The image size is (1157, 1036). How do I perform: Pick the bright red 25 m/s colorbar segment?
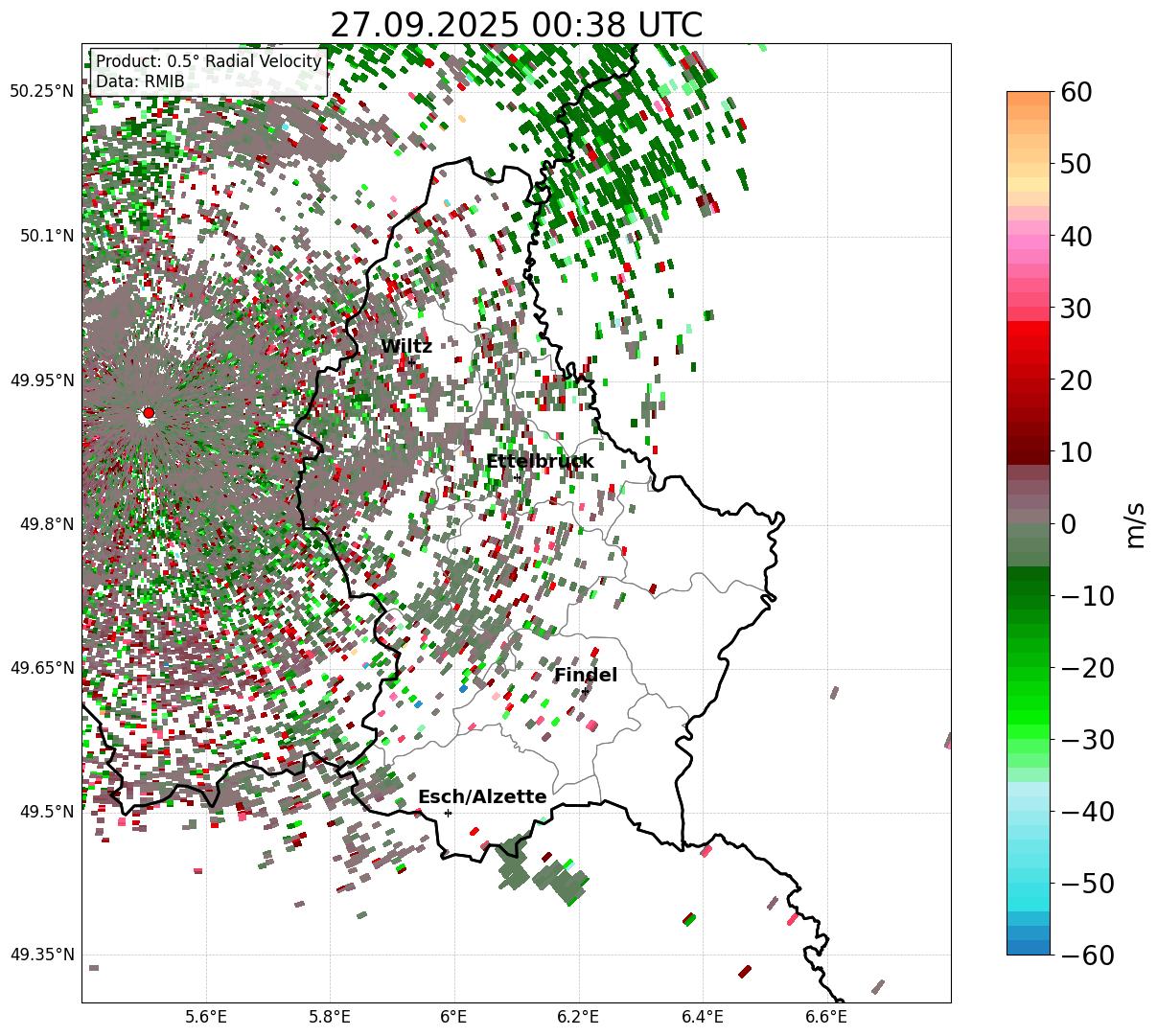pos(1029,343)
